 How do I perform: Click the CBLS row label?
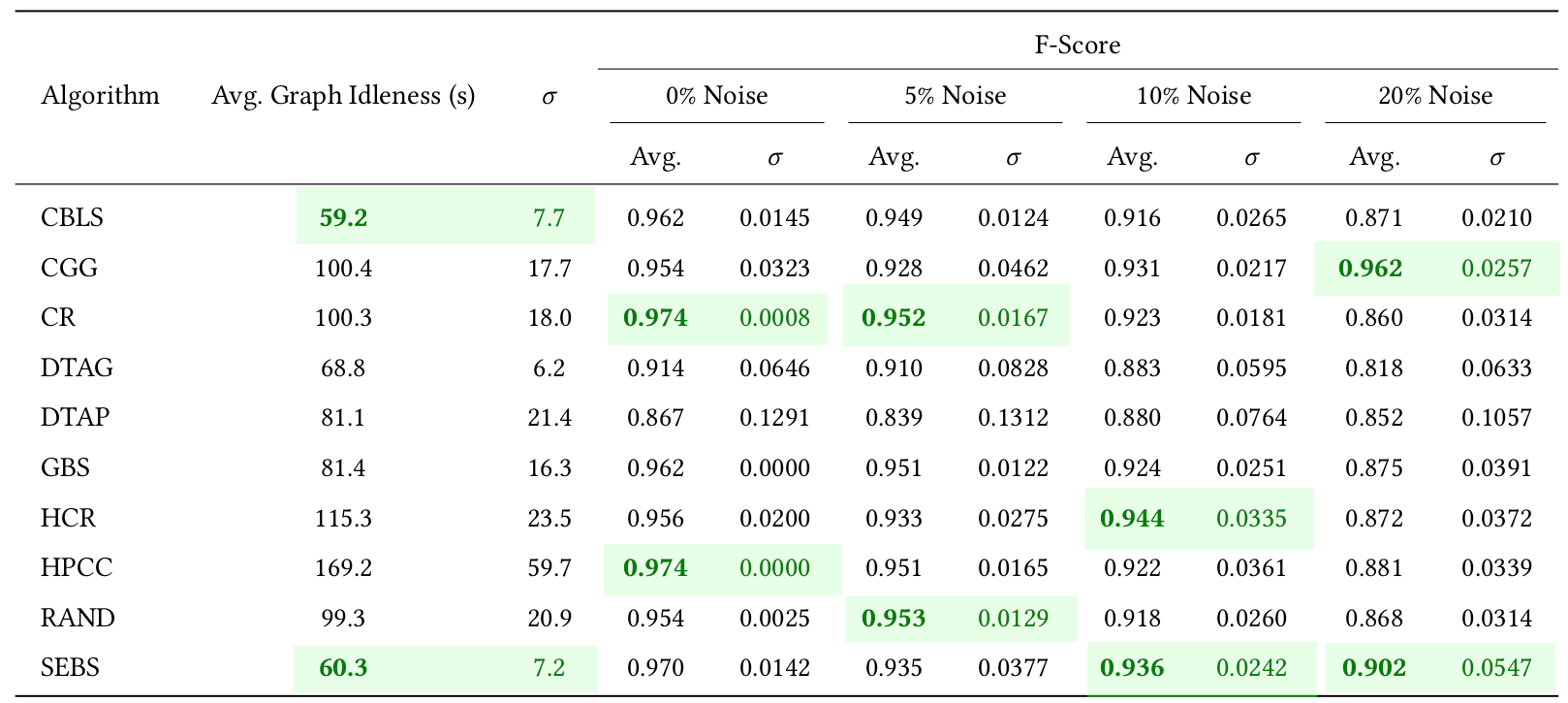pyautogui.click(x=72, y=217)
